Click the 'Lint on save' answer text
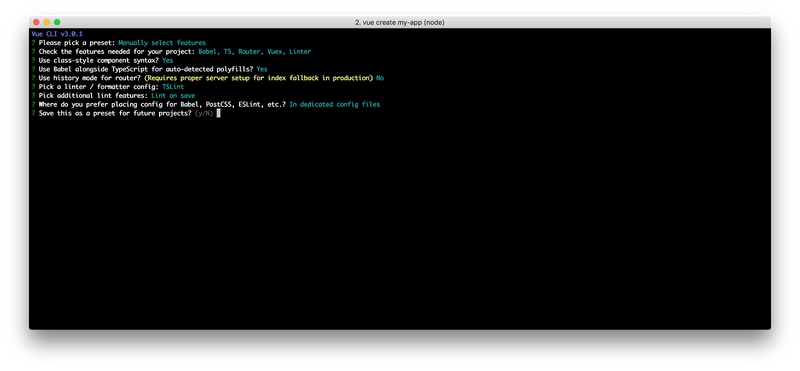Image resolution: width=800 pixels, height=371 pixels. click(173, 95)
